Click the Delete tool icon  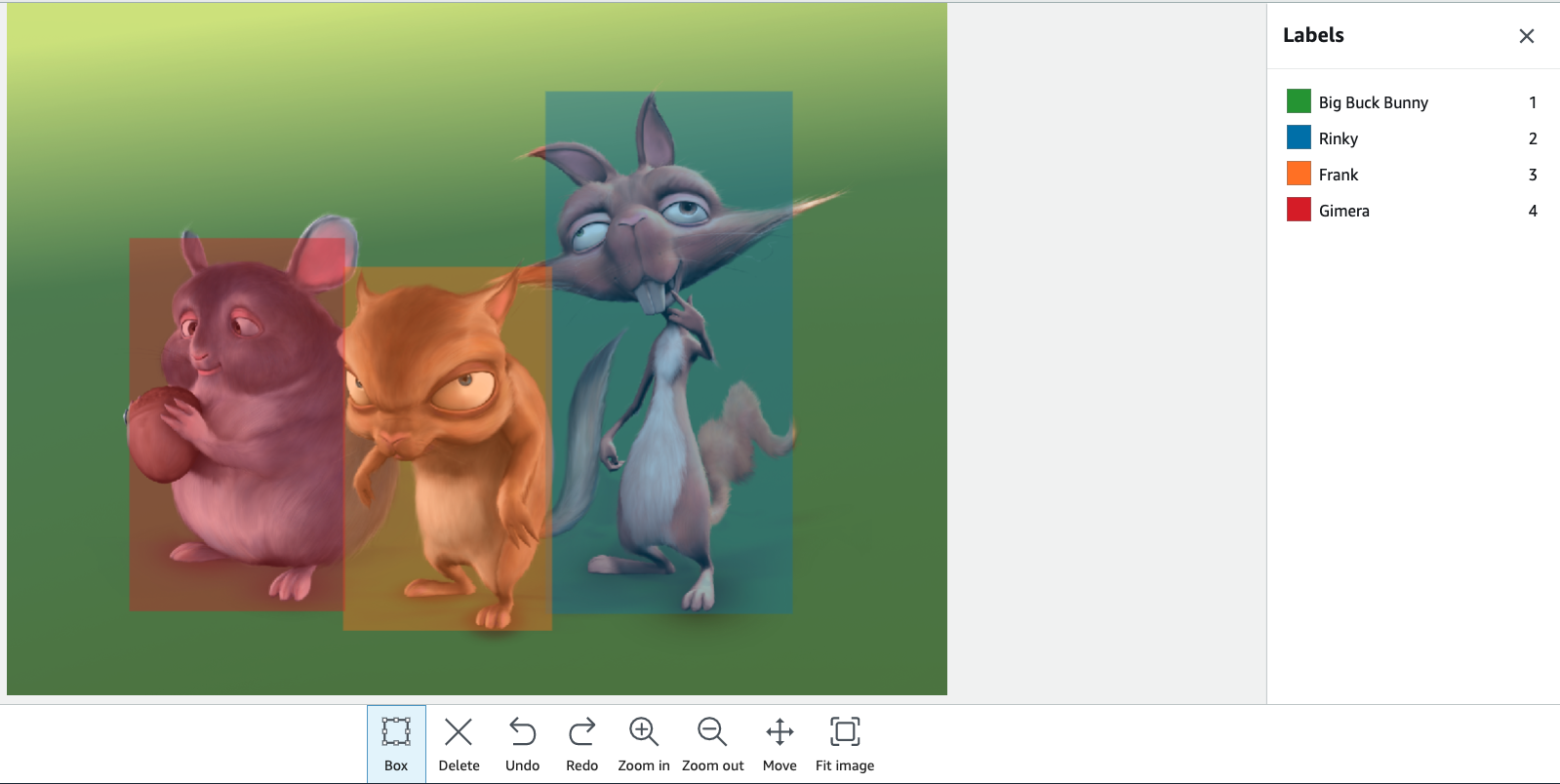[459, 743]
